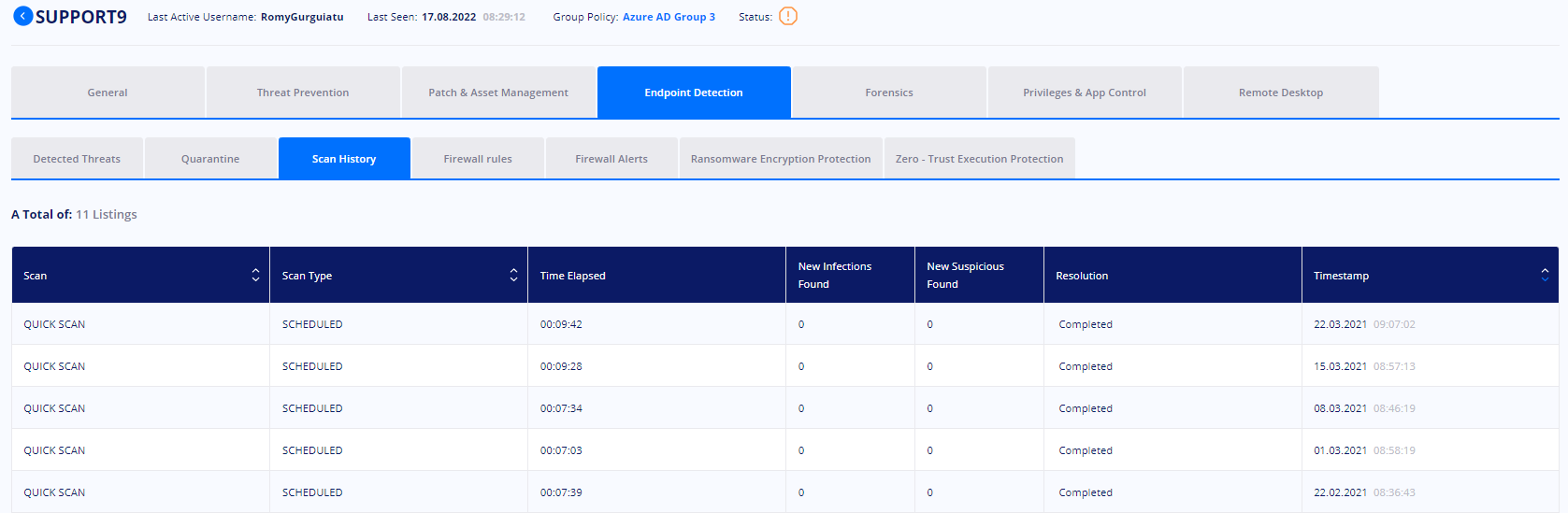Click the Last Seen date 17.08.2022
This screenshot has height=513, width=1568.
(449, 17)
